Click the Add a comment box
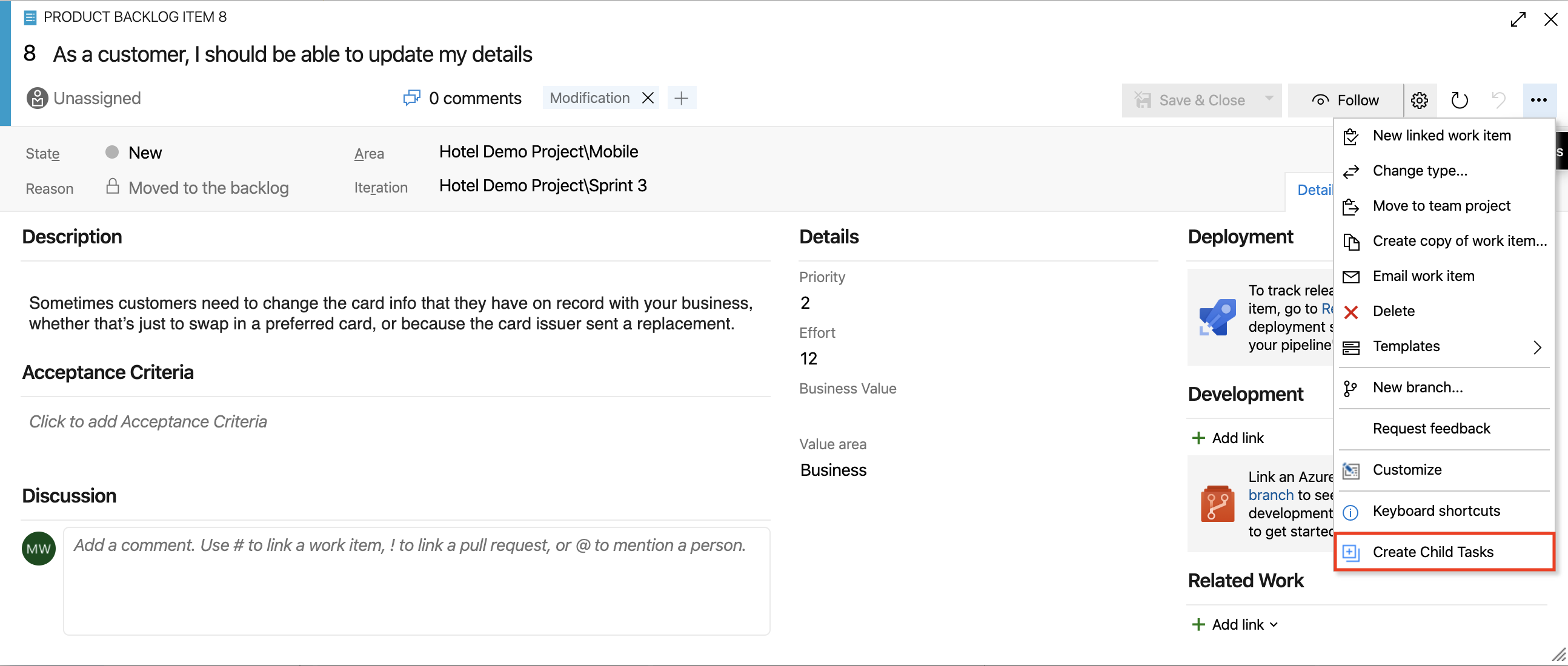 (416, 580)
